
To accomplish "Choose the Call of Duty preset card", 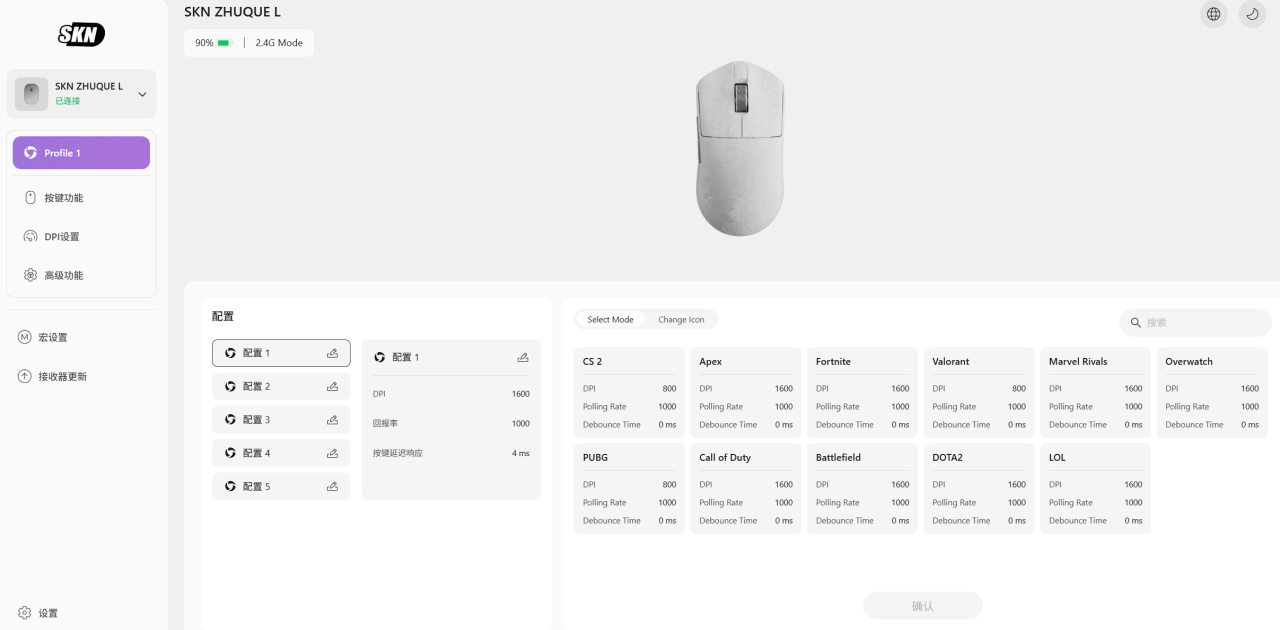I will click(x=746, y=488).
